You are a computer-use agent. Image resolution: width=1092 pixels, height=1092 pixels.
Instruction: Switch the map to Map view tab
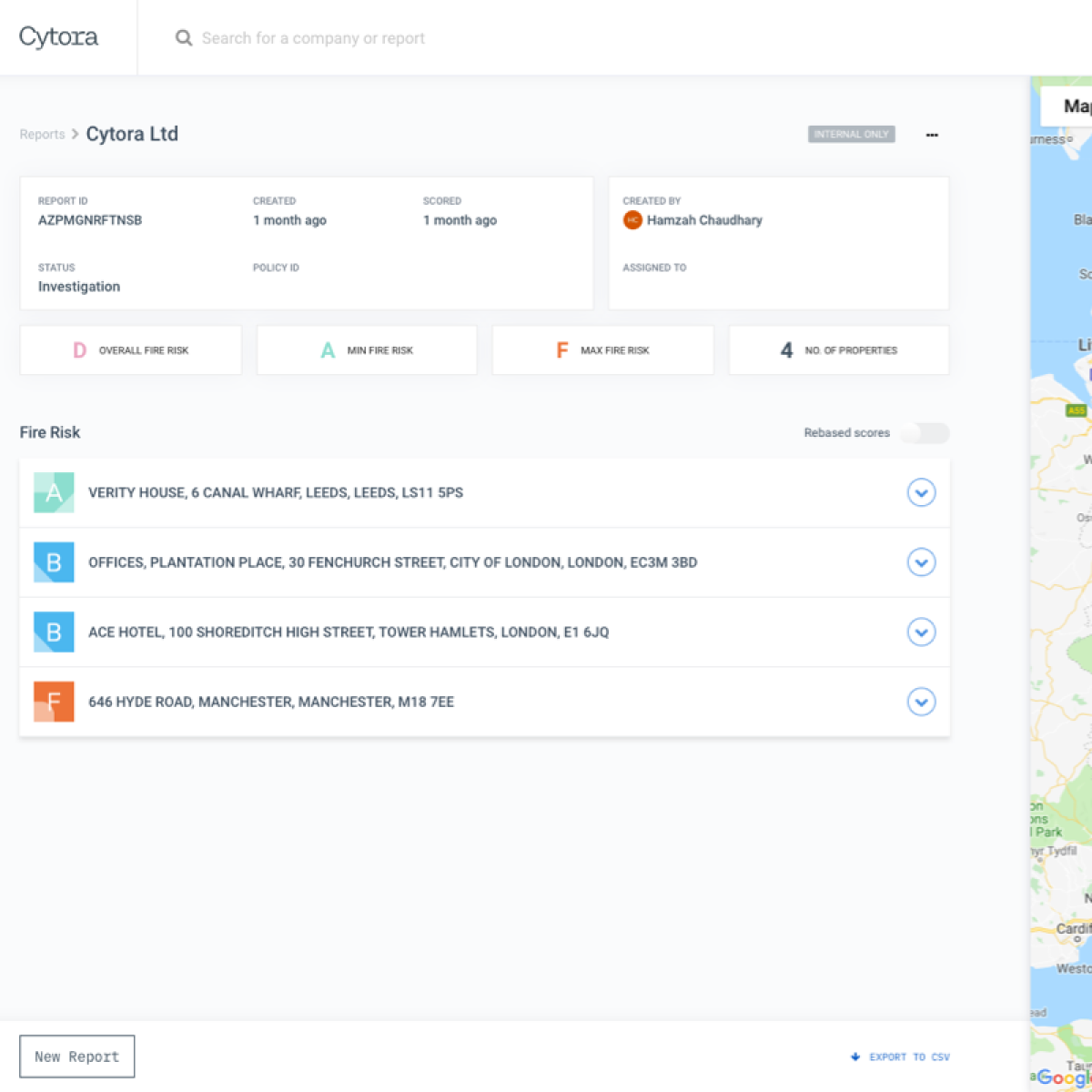(x=1067, y=106)
